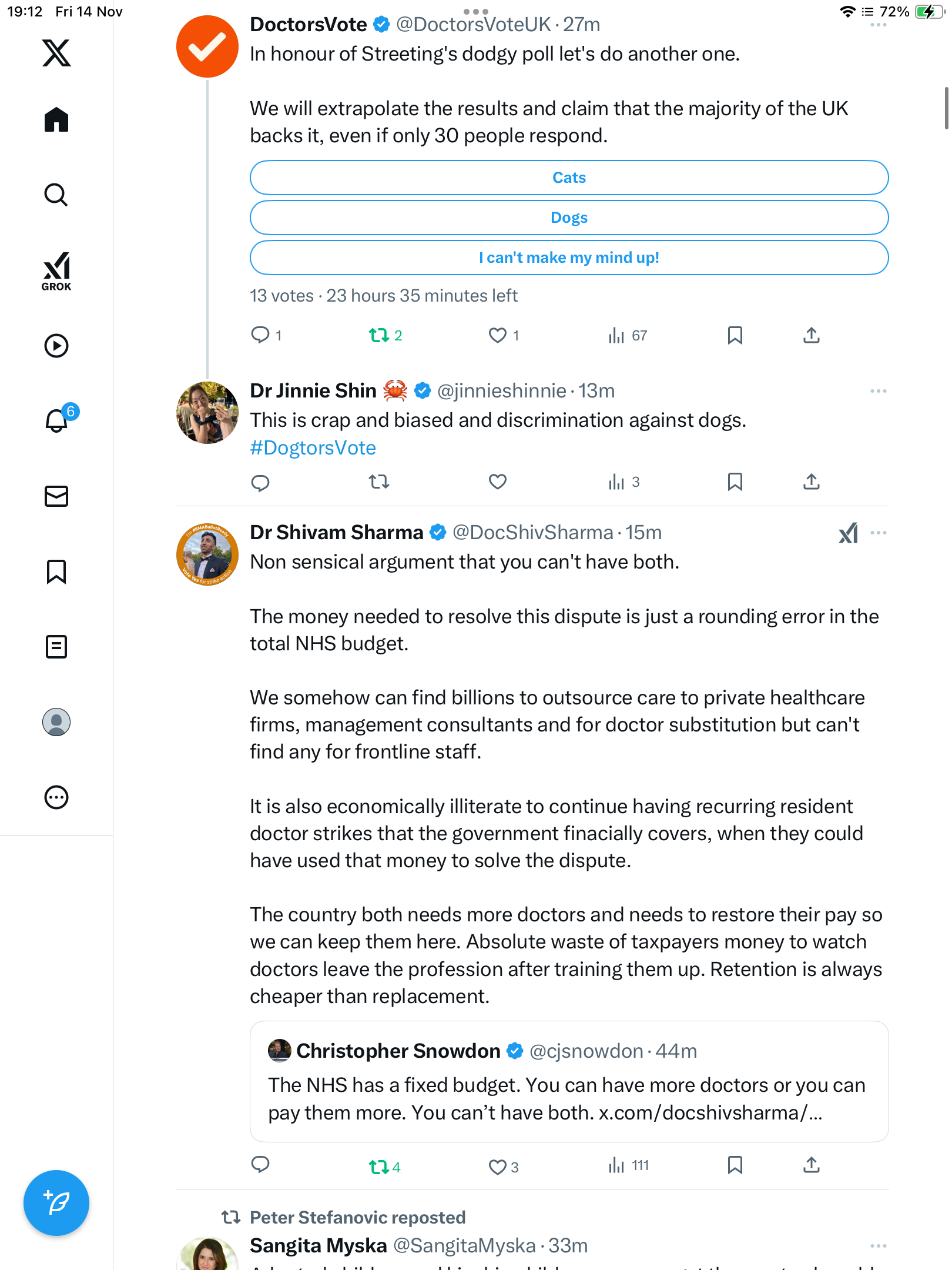Vote for Cats in the poll

click(x=569, y=178)
